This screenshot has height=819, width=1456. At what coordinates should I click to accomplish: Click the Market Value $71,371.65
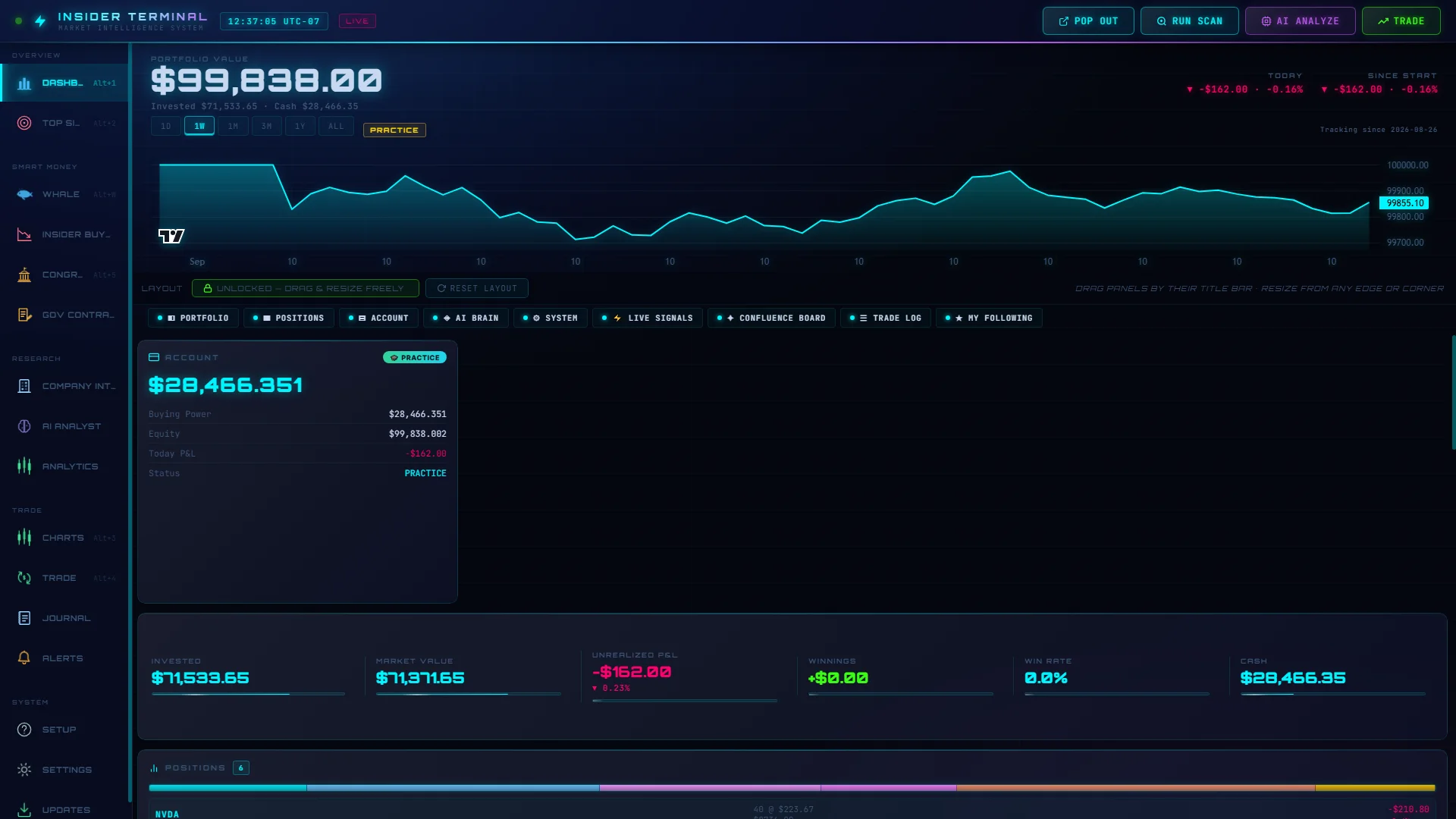[x=420, y=678]
